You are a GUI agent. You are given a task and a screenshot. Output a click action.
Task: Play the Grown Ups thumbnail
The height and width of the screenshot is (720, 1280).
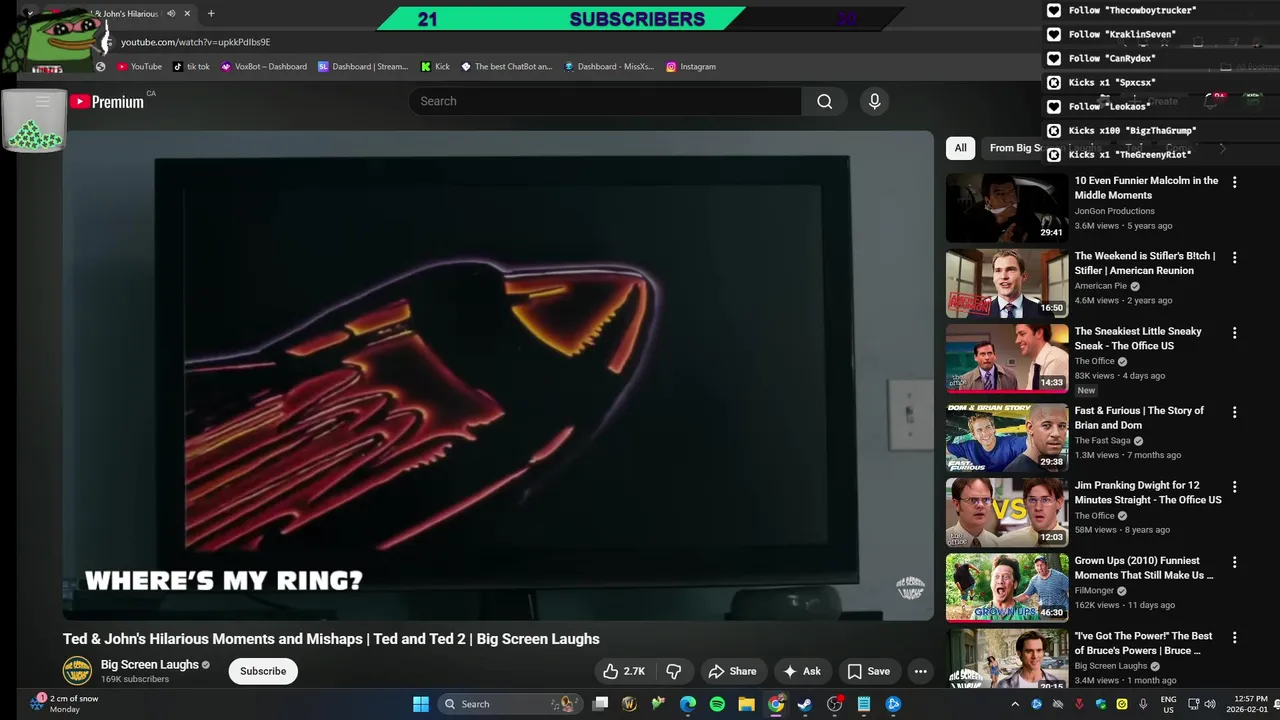tap(1007, 587)
